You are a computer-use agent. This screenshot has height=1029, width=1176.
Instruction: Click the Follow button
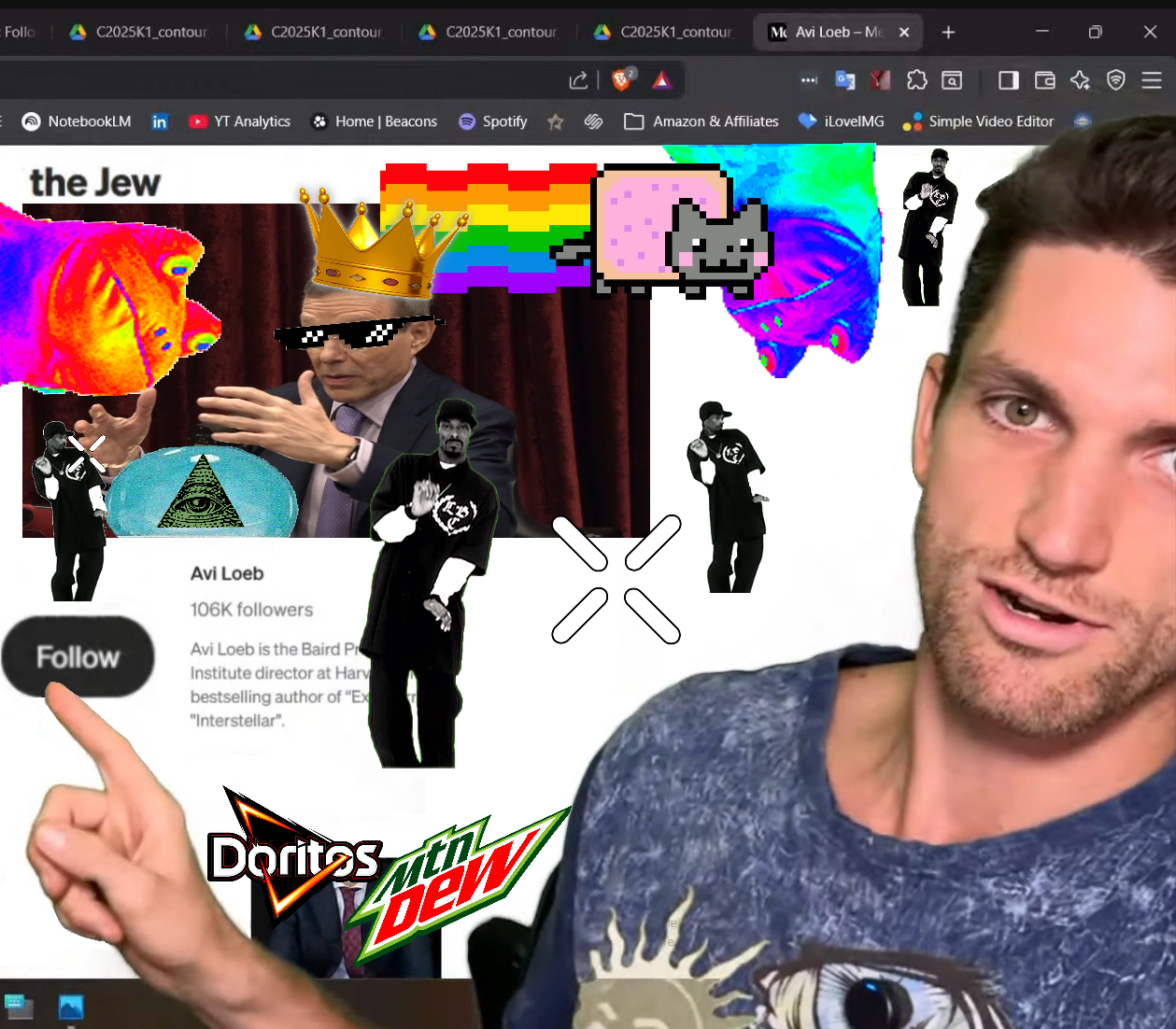click(x=78, y=656)
